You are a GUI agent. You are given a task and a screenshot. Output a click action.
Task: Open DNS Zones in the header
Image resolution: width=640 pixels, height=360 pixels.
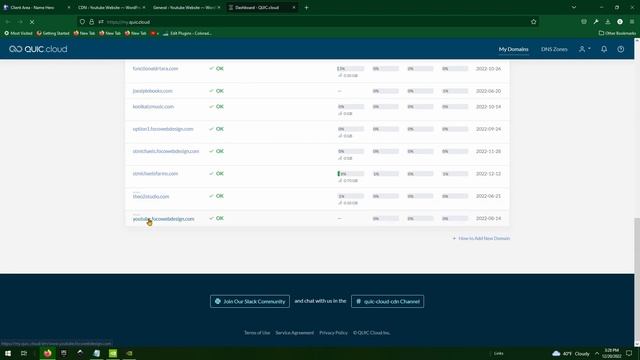pos(554,49)
